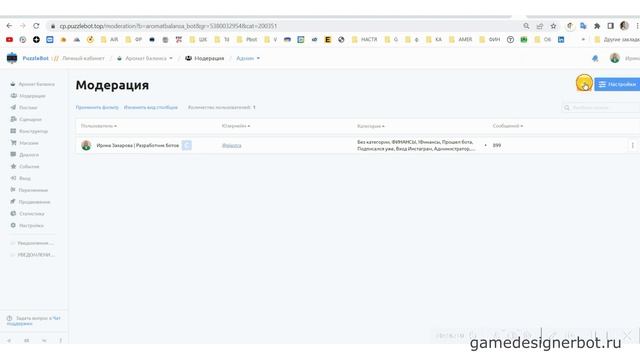Open Модерация in the left sidebar

28,96
